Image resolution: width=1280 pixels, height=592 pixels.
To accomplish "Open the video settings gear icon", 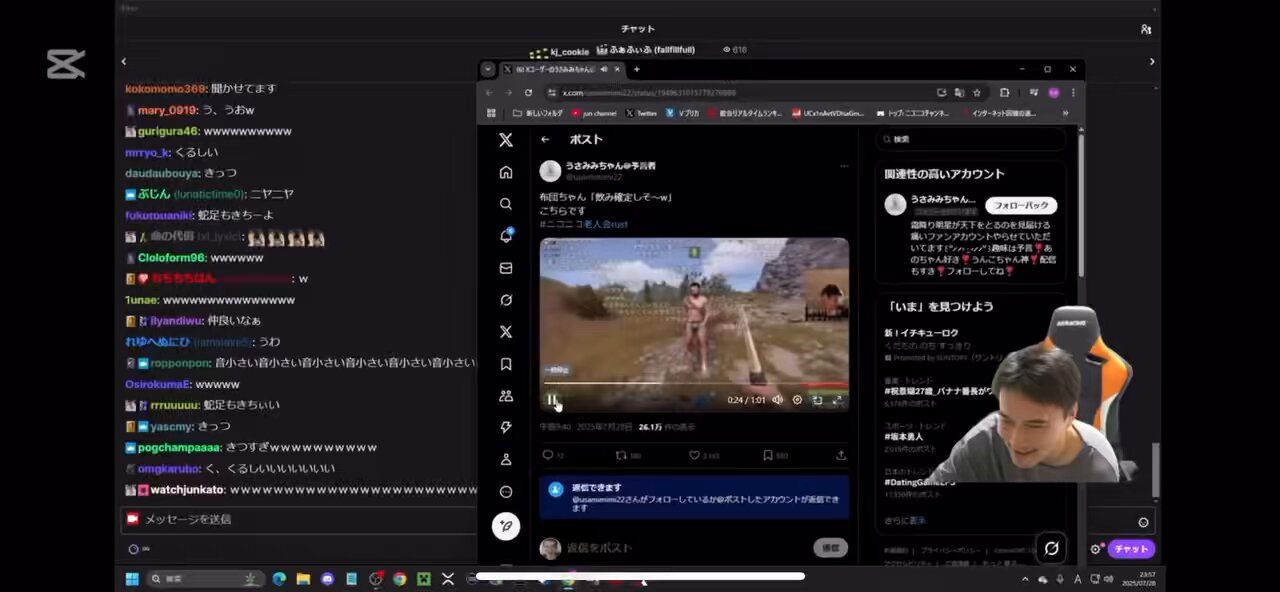I will coord(797,400).
